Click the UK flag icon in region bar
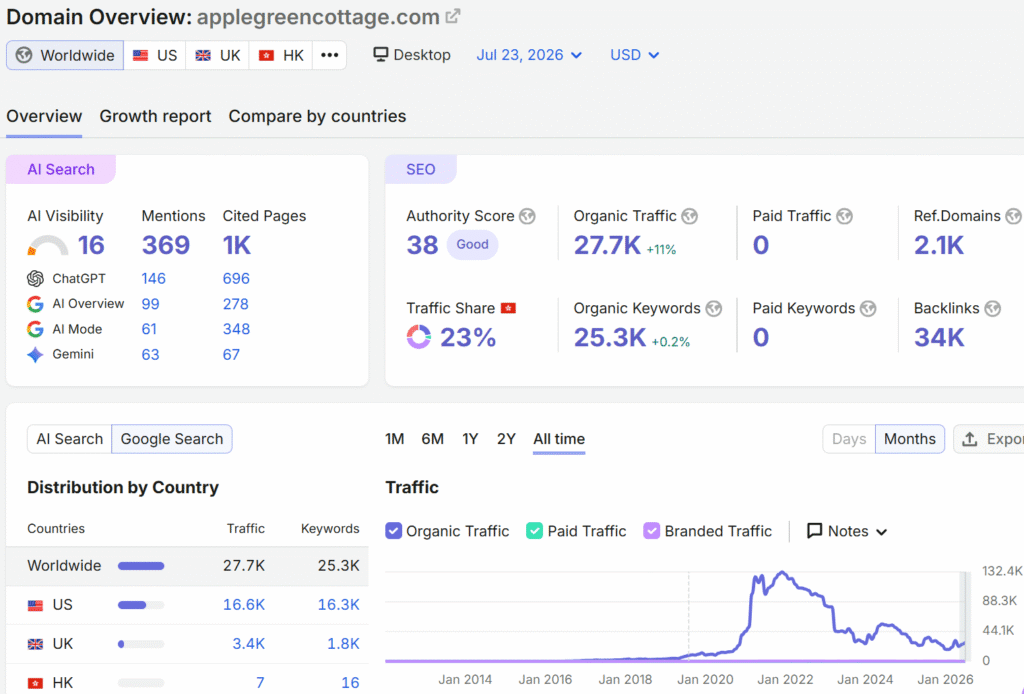Viewport: 1024px width, 694px height. pyautogui.click(x=203, y=55)
